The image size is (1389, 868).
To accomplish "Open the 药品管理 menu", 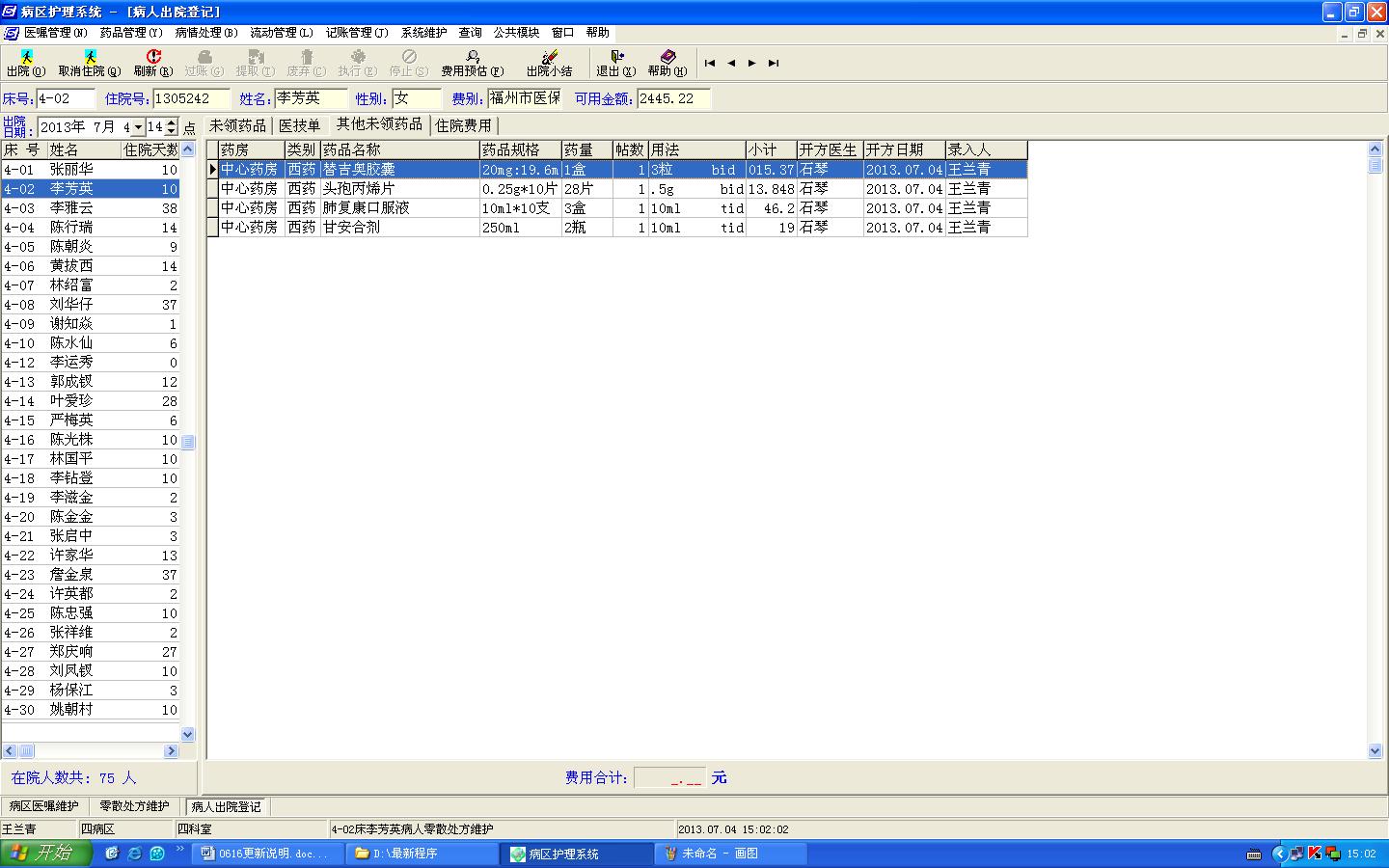I will 131,33.
